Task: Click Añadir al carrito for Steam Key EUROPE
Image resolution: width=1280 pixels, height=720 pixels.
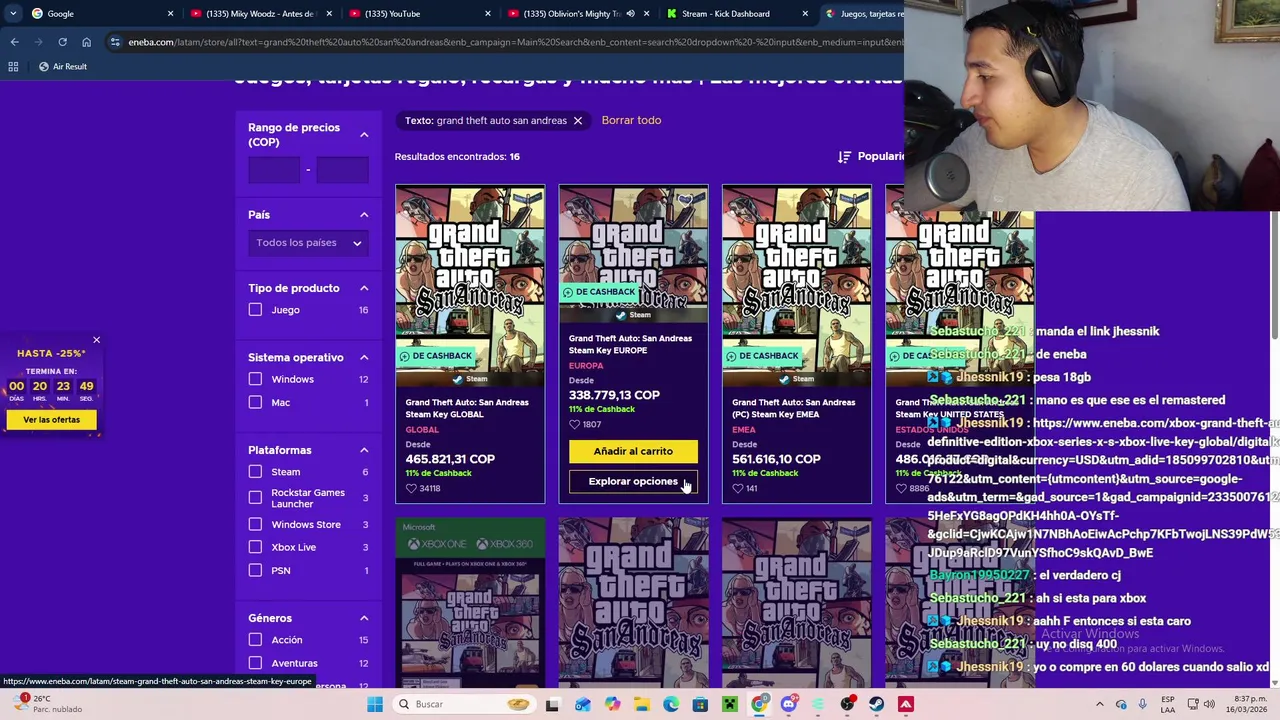Action: click(633, 451)
